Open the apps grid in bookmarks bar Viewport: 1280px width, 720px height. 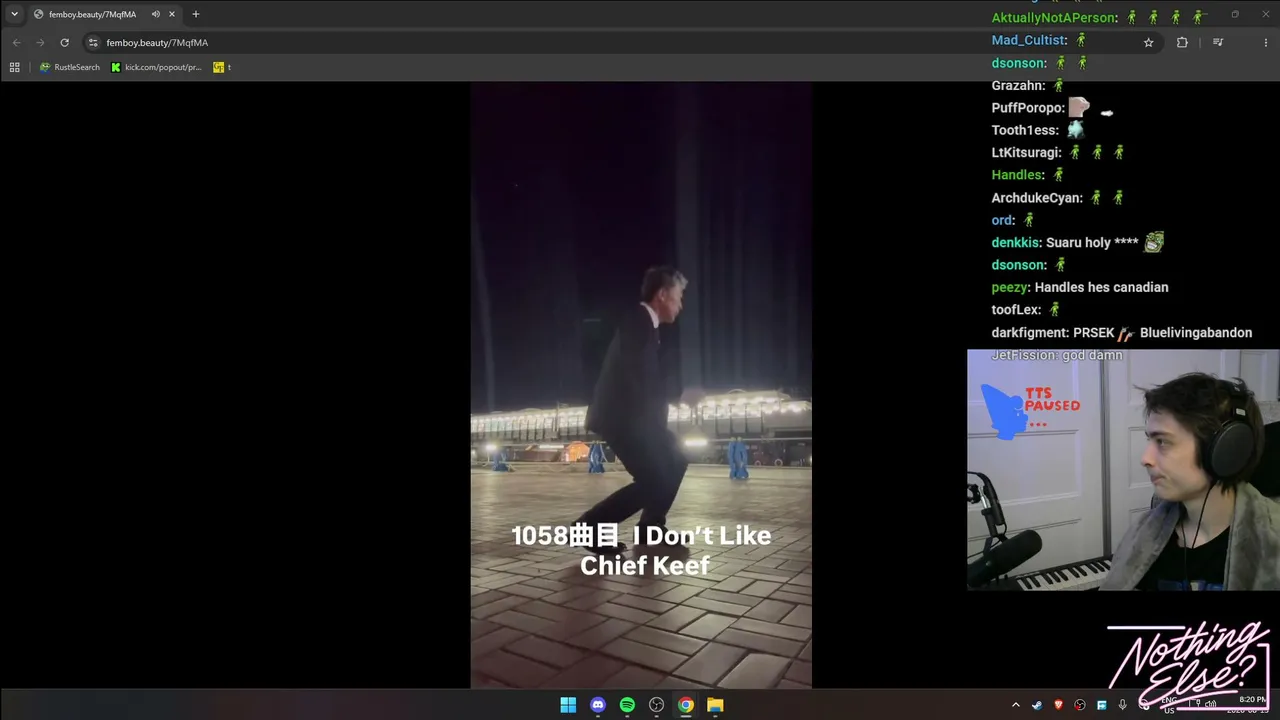(14, 67)
